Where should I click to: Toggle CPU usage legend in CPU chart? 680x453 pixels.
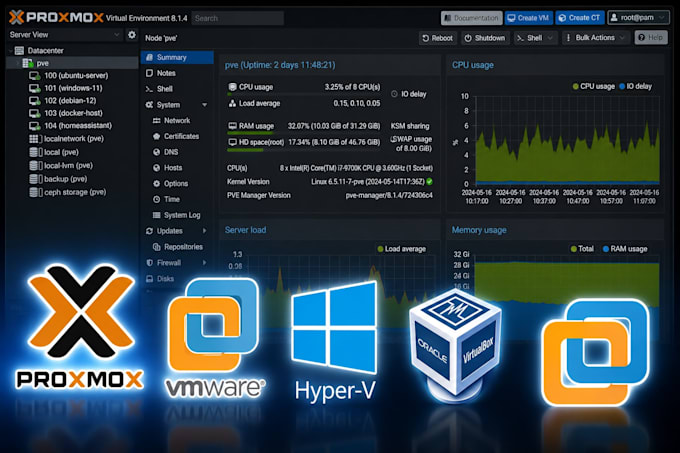tap(594, 86)
